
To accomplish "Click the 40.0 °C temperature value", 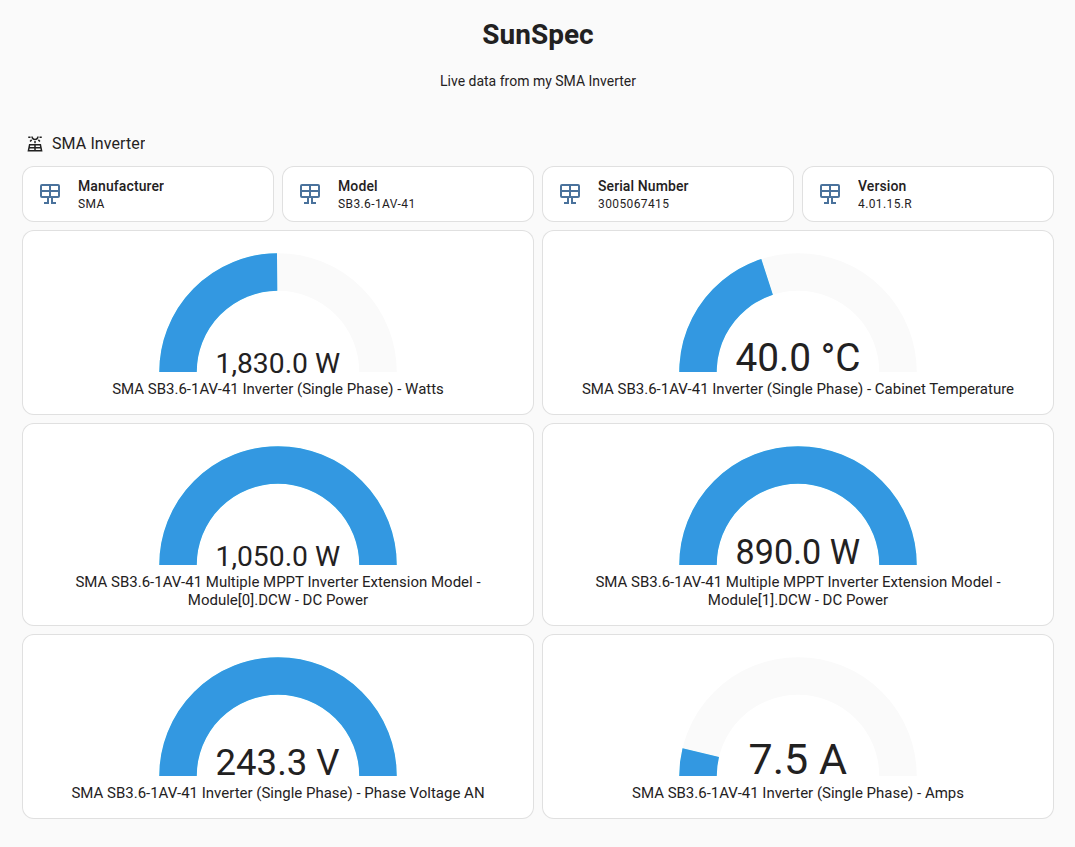I will pyautogui.click(x=798, y=358).
